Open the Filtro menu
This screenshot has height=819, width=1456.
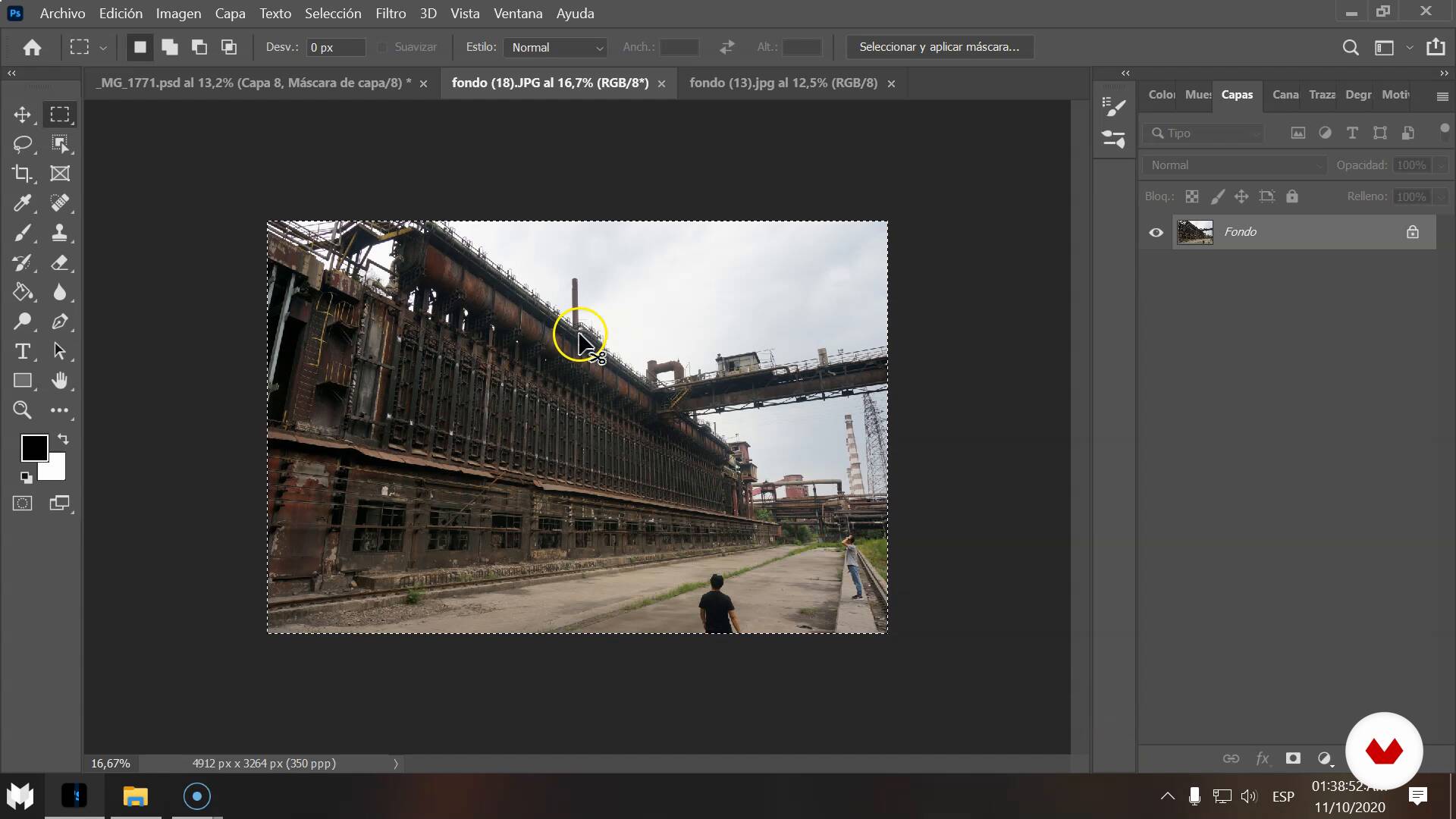click(391, 14)
